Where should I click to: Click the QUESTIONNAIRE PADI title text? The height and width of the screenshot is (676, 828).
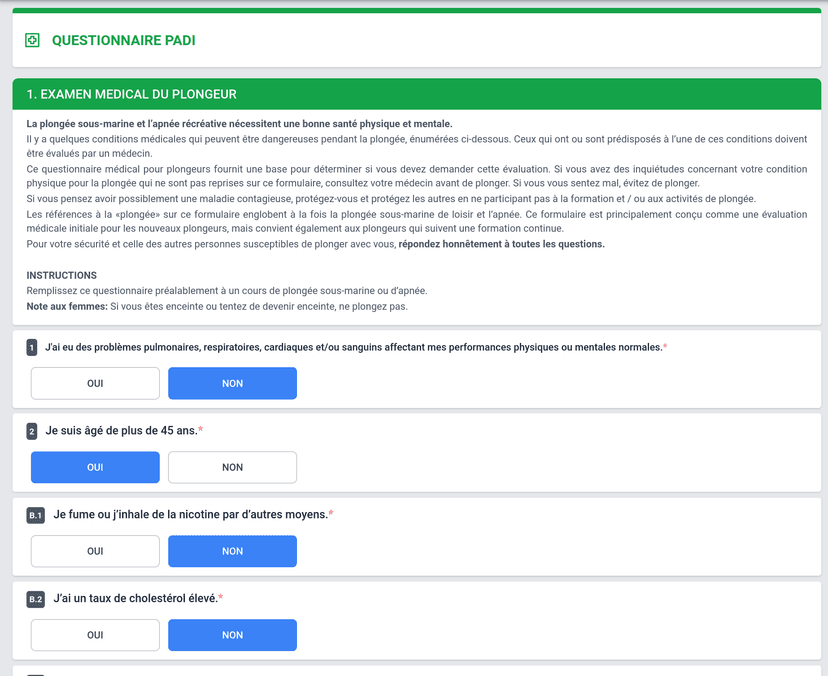[126, 41]
